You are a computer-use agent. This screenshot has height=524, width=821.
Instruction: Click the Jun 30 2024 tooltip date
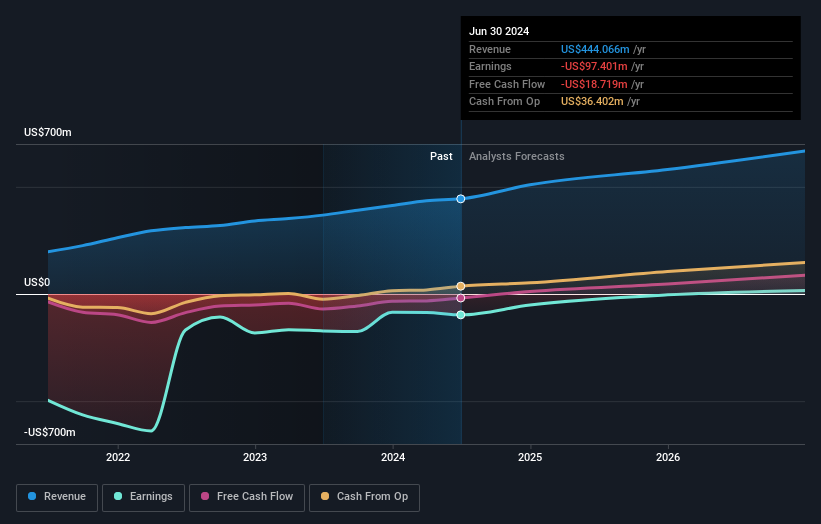point(499,31)
